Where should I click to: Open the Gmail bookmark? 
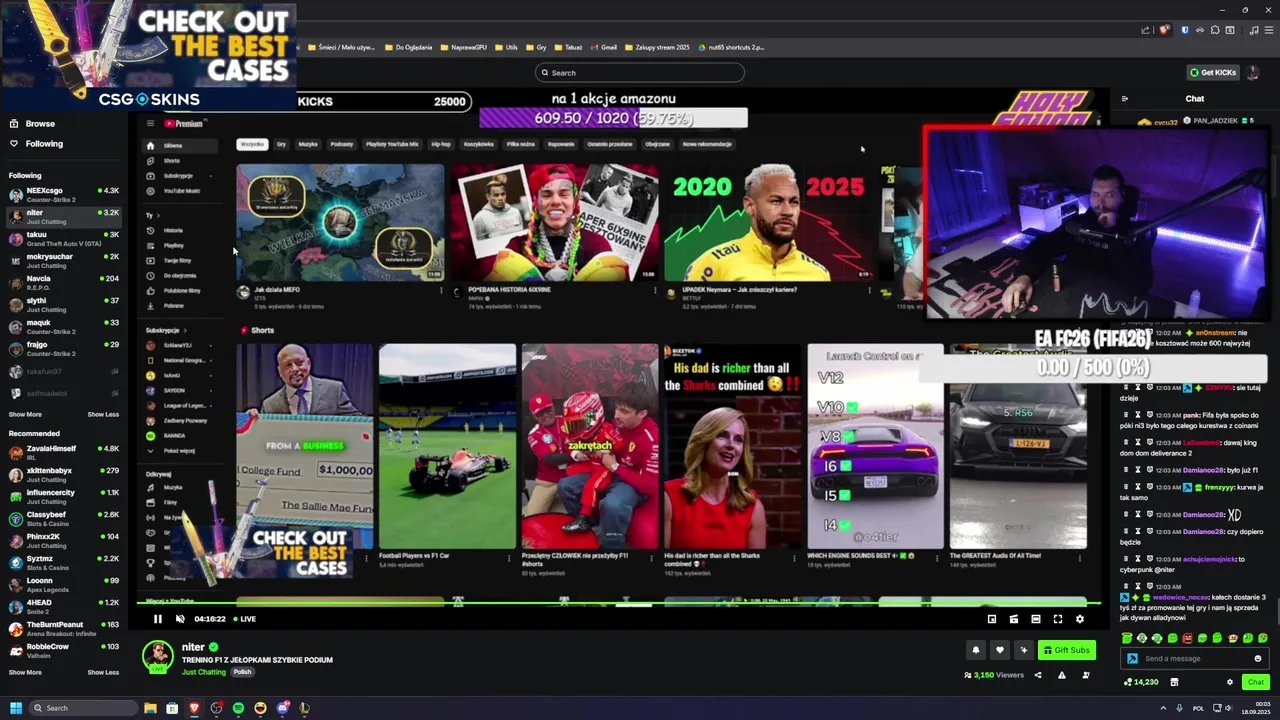point(604,47)
